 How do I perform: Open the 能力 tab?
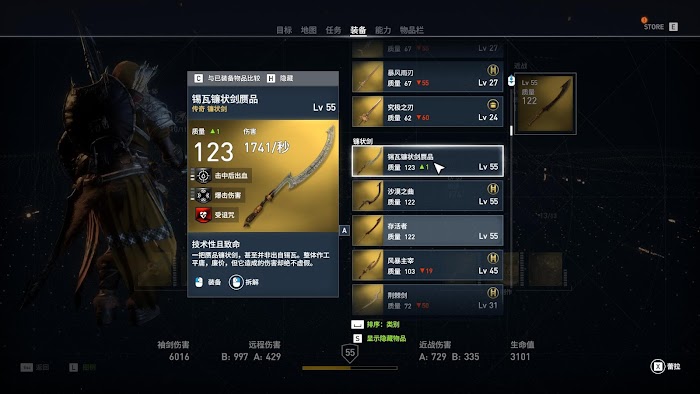383,30
